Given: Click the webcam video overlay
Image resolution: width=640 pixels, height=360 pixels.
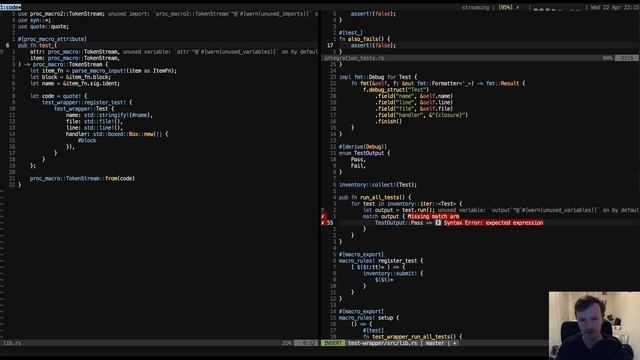Looking at the screenshot, I should coord(594,325).
